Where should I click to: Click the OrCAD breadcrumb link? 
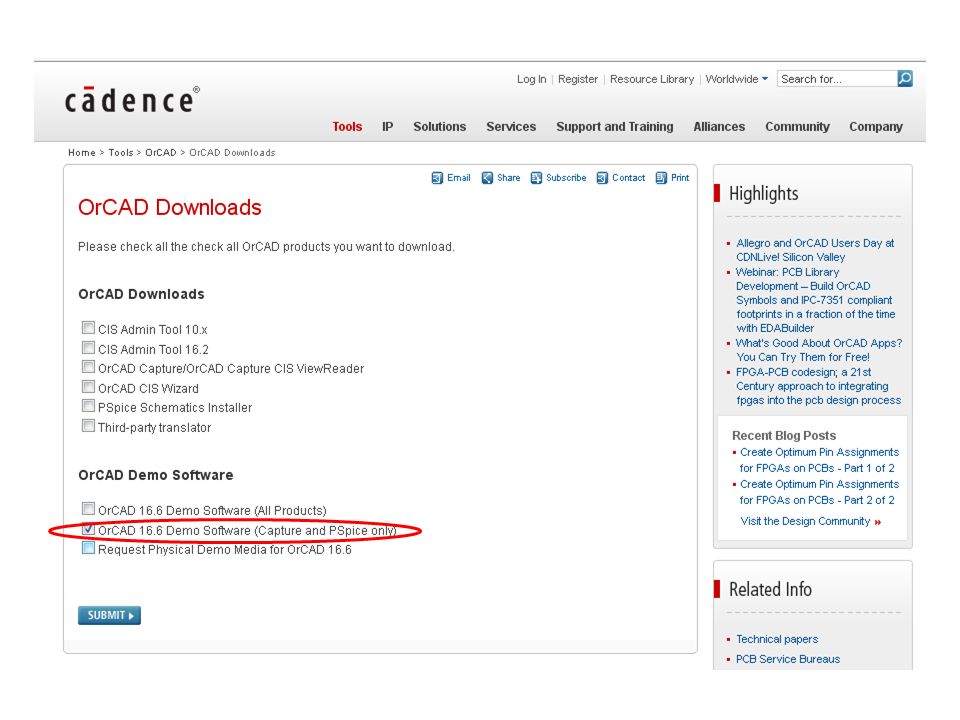tap(160, 152)
